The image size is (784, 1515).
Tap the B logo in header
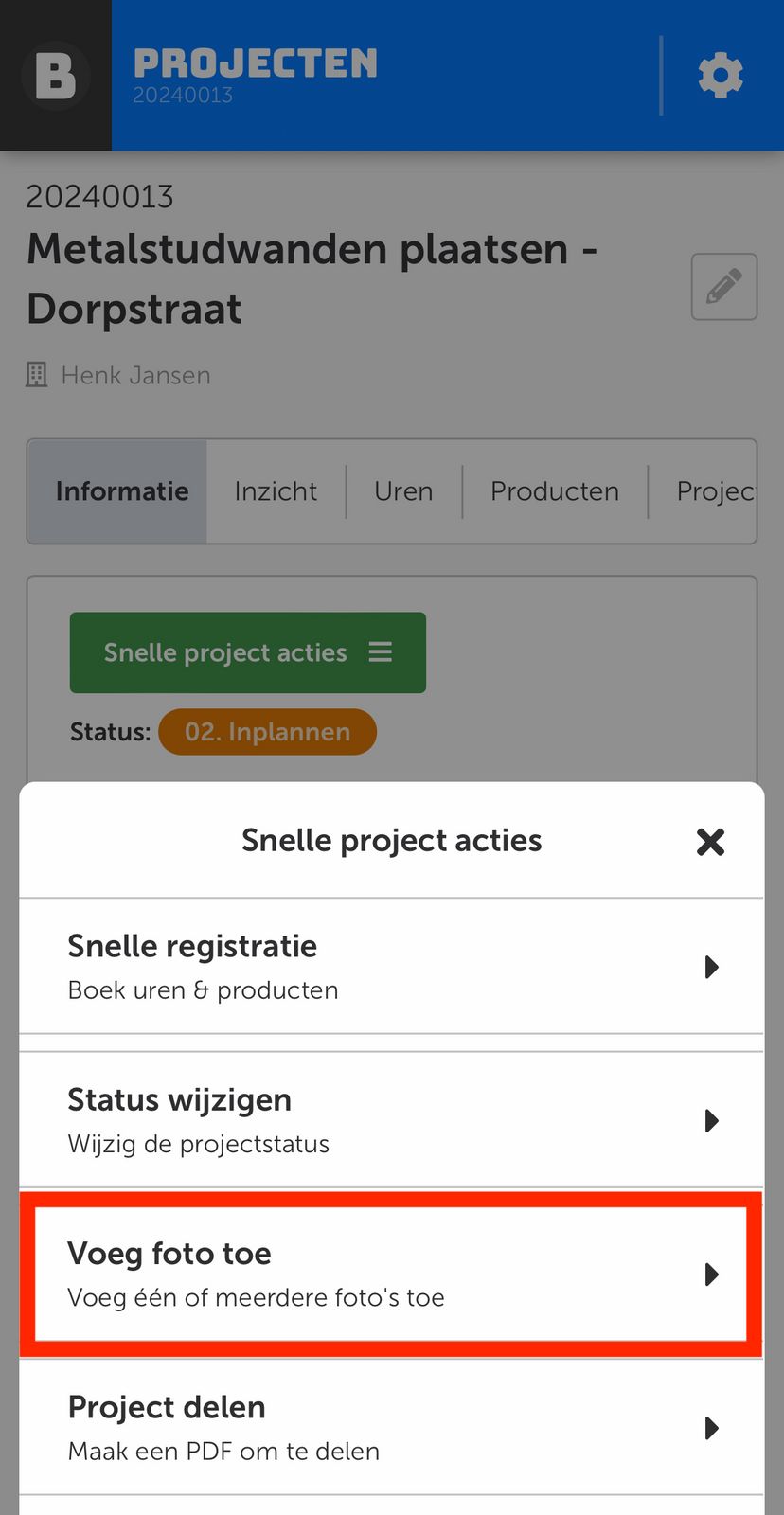coord(55,76)
